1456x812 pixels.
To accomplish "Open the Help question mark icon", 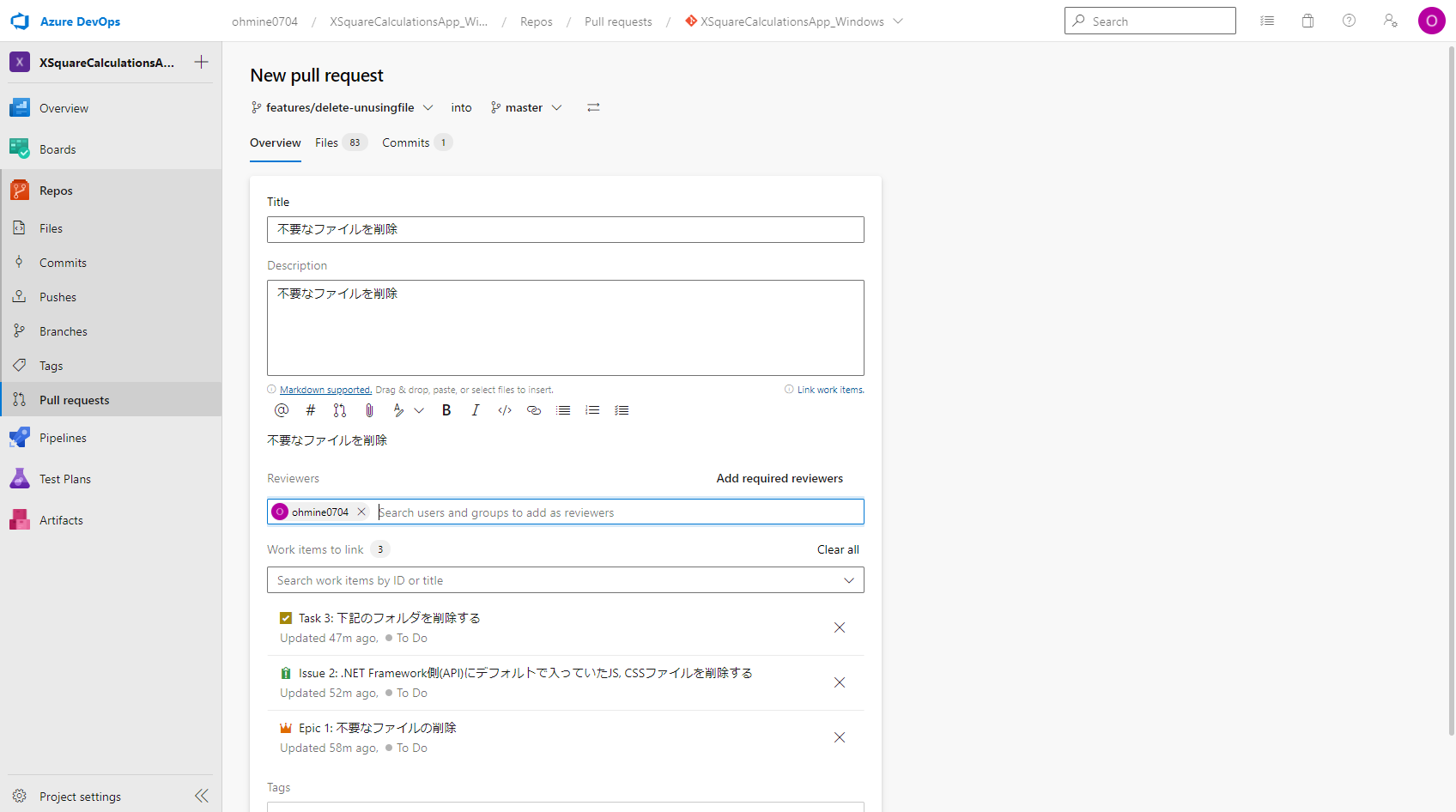I will coord(1349,21).
